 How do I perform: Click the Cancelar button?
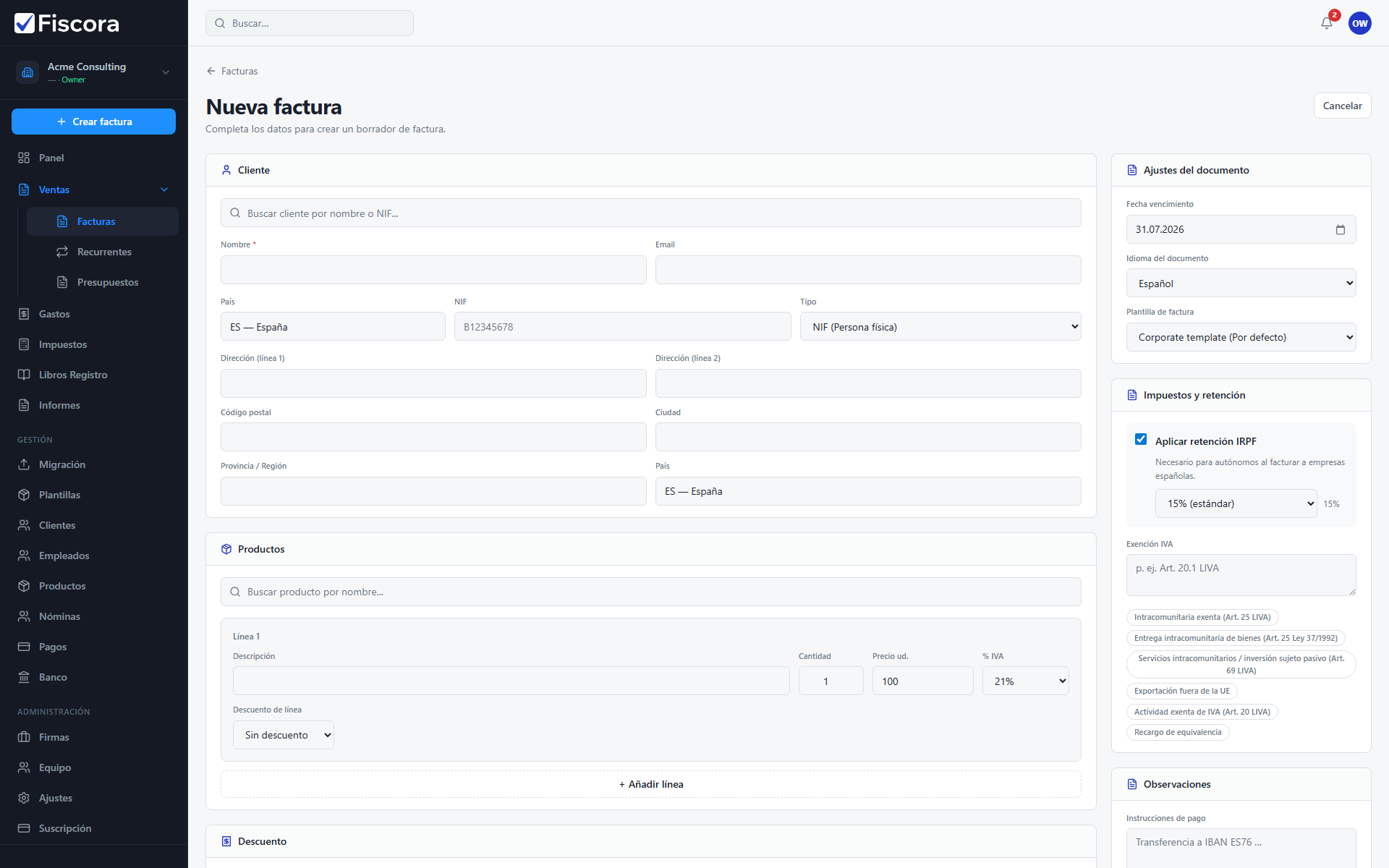coord(1342,106)
